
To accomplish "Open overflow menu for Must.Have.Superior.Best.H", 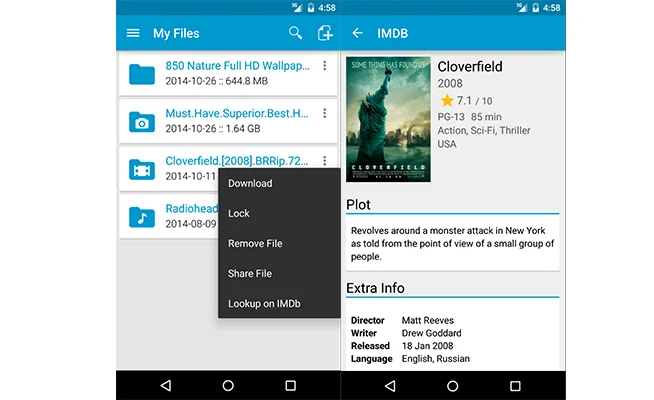I will pos(324,113).
